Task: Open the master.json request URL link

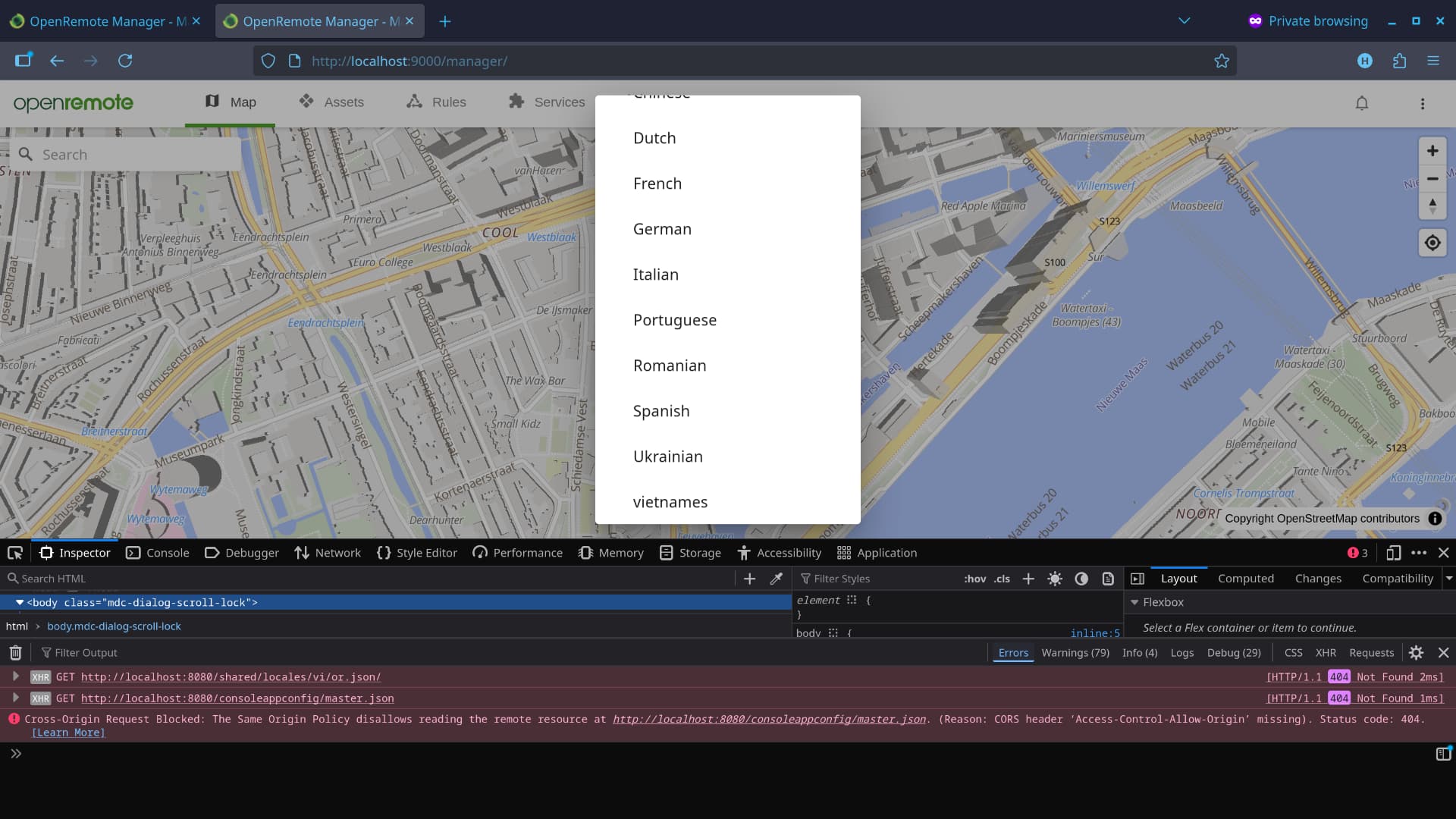Action: tap(237, 698)
